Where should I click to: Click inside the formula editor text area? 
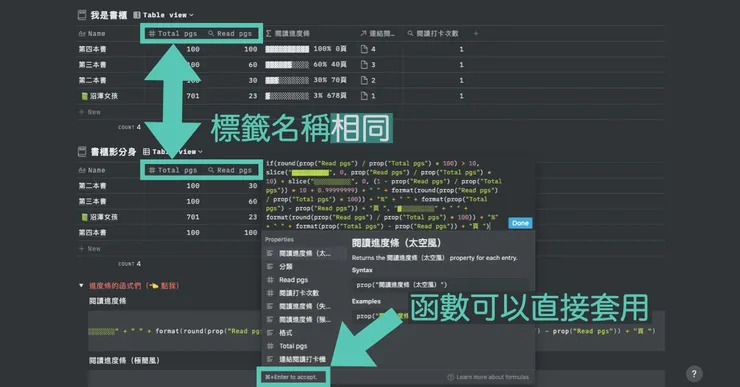[x=384, y=194]
